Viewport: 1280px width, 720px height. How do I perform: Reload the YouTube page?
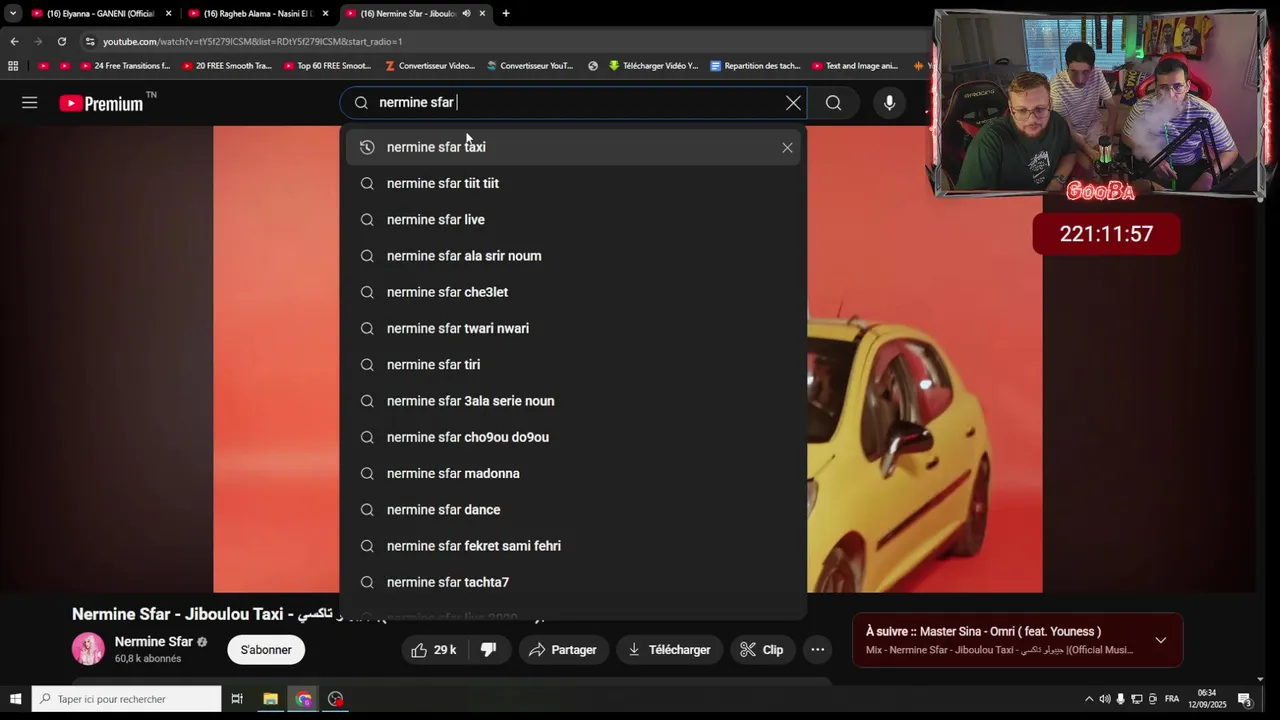[62, 41]
